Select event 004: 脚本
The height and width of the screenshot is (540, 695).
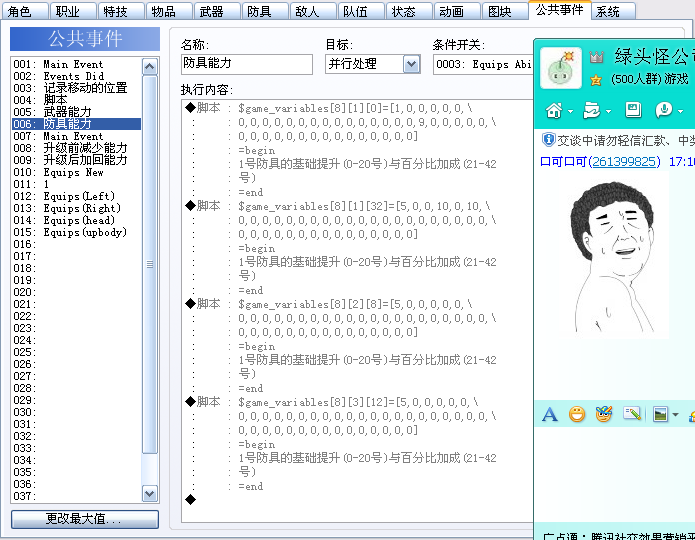point(76,100)
